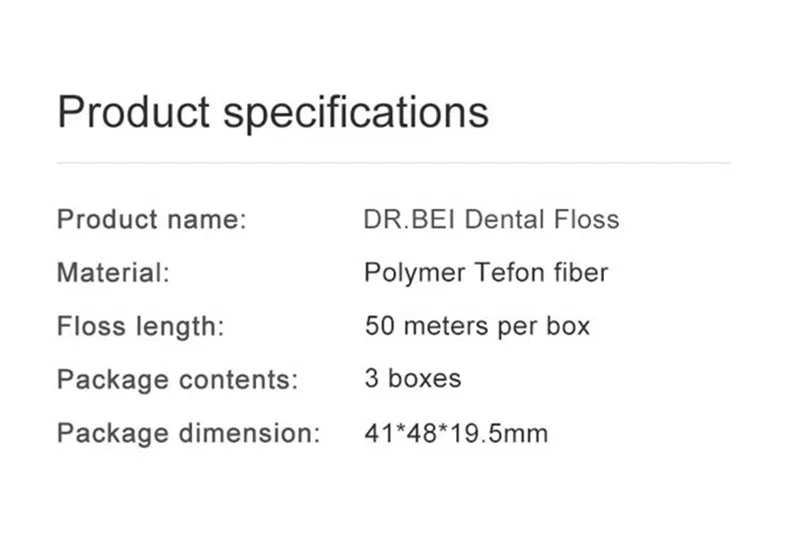Select the "Package dimension:" label
The image size is (800, 558).
[188, 434]
